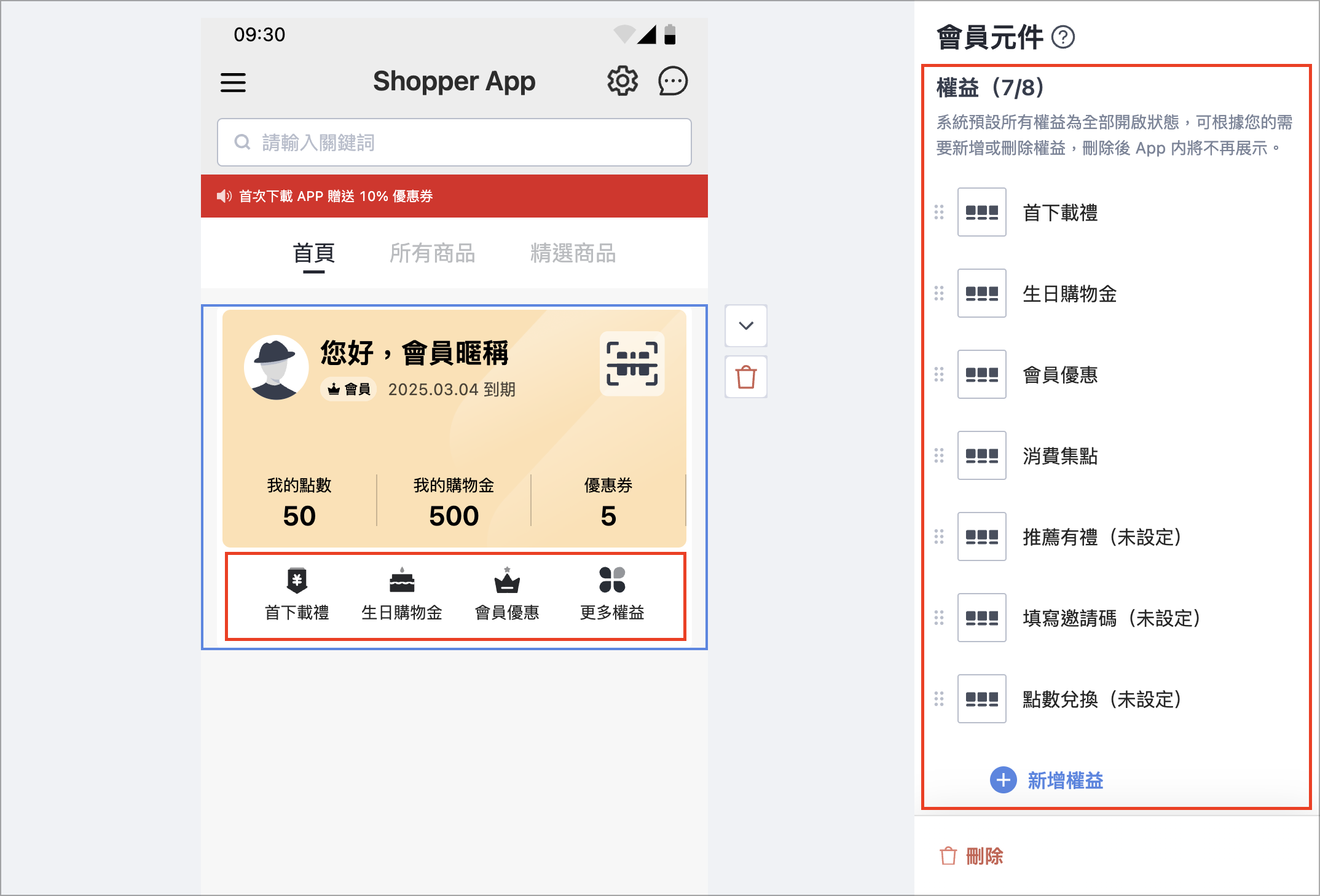Tap the member QR barcode scan icon

(632, 364)
